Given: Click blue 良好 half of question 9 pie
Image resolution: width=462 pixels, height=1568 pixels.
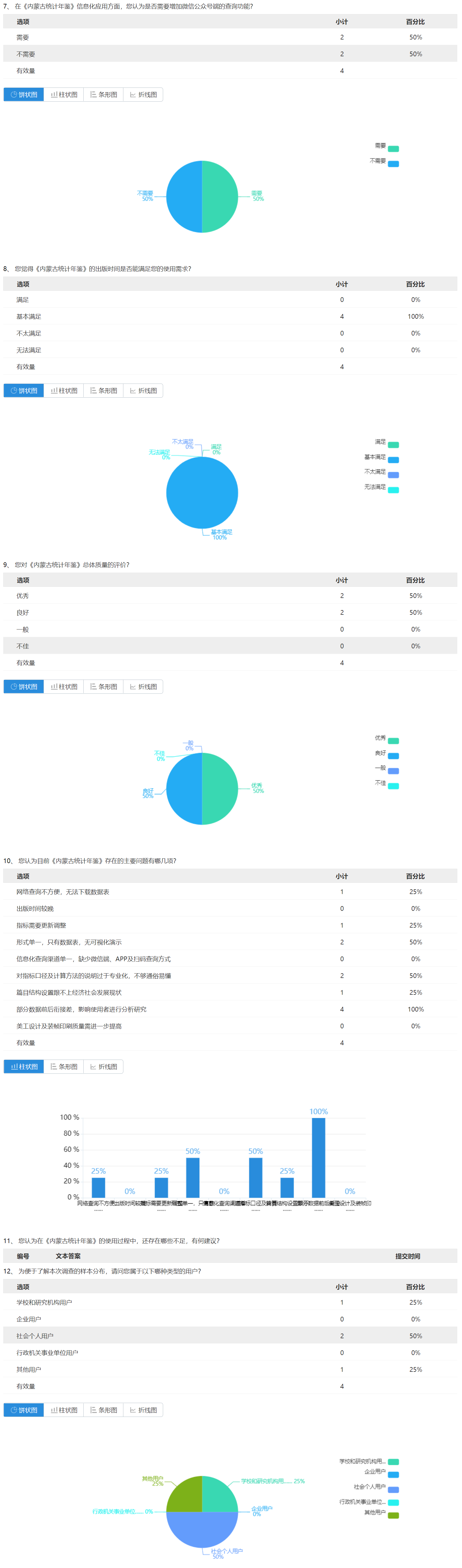Looking at the screenshot, I should [184, 789].
